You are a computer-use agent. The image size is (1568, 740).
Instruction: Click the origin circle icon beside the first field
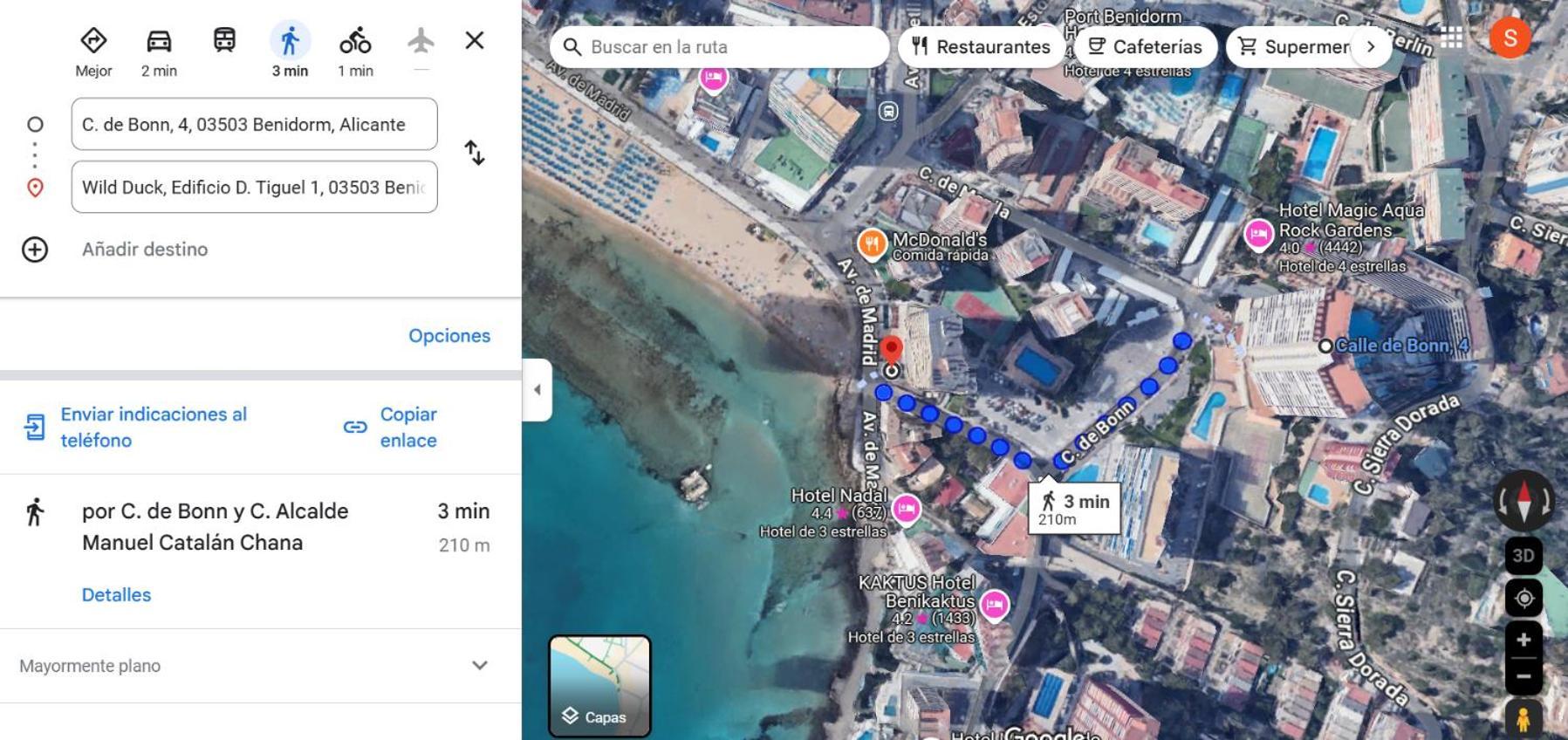pyautogui.click(x=35, y=124)
